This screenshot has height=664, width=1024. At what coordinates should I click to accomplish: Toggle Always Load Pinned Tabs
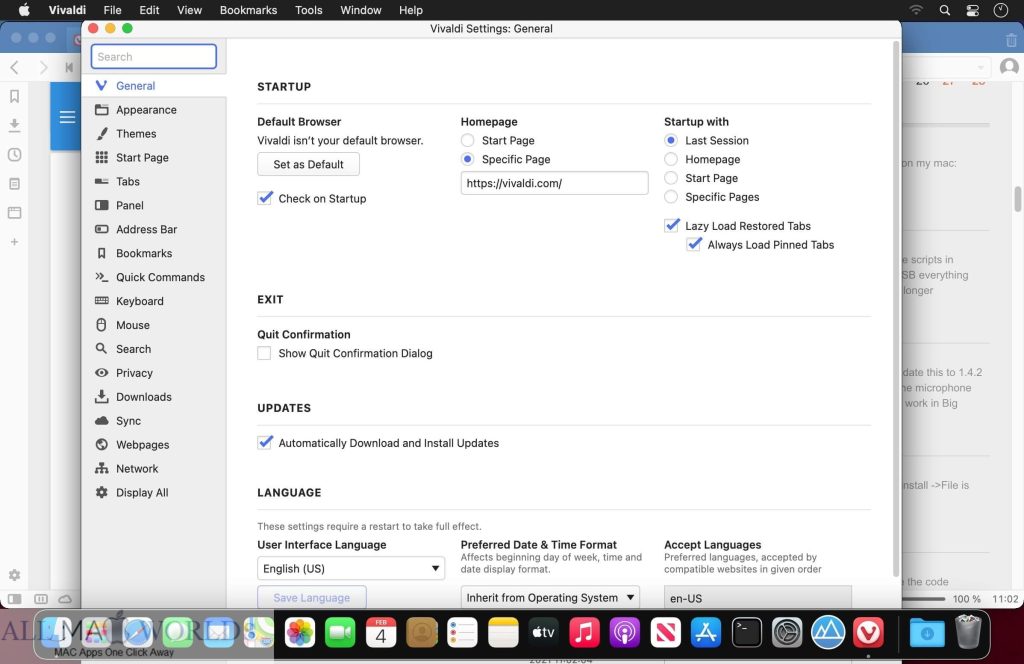coord(694,244)
